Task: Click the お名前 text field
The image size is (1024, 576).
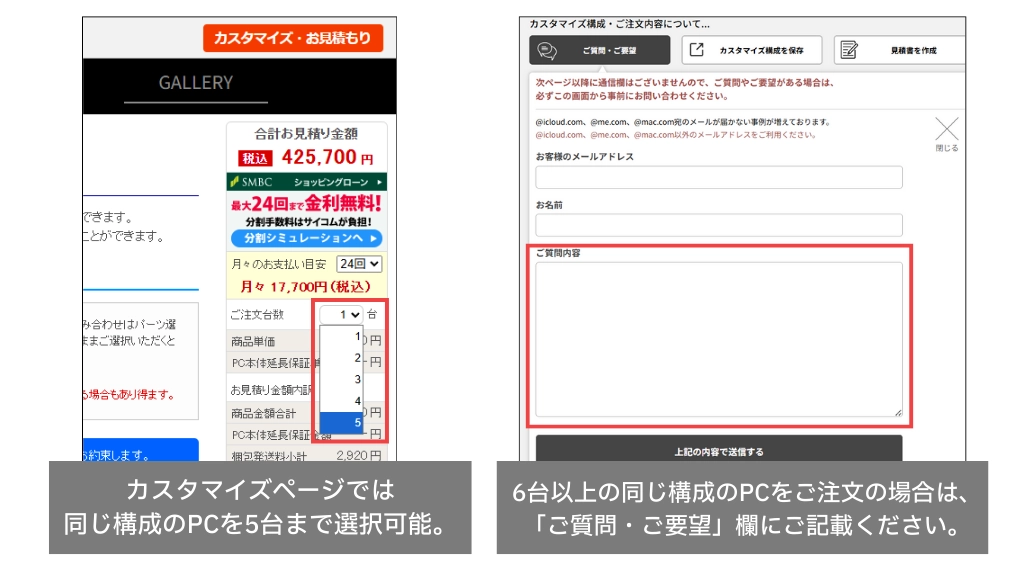Action: pos(718,224)
